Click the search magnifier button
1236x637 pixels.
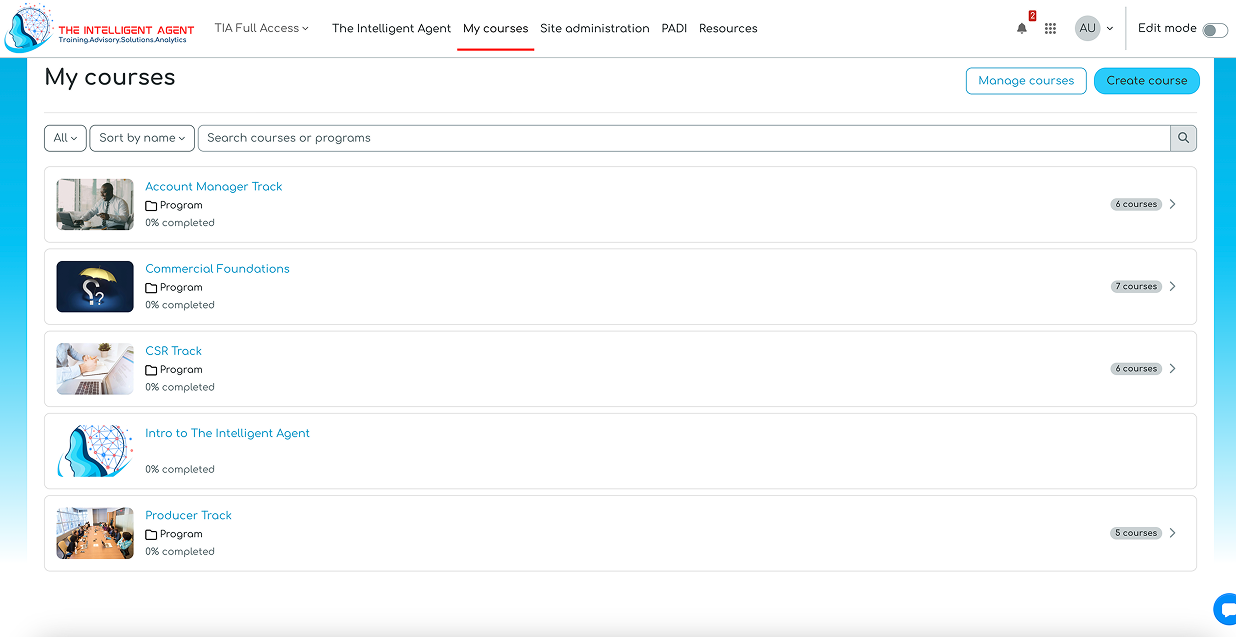pos(1183,138)
